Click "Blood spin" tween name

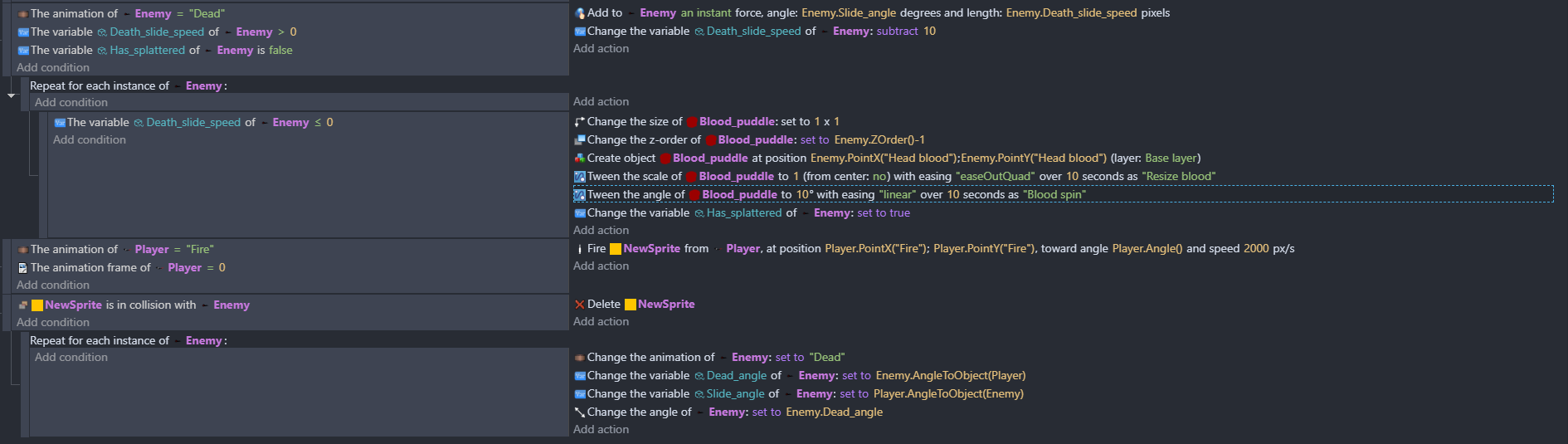pos(1054,195)
